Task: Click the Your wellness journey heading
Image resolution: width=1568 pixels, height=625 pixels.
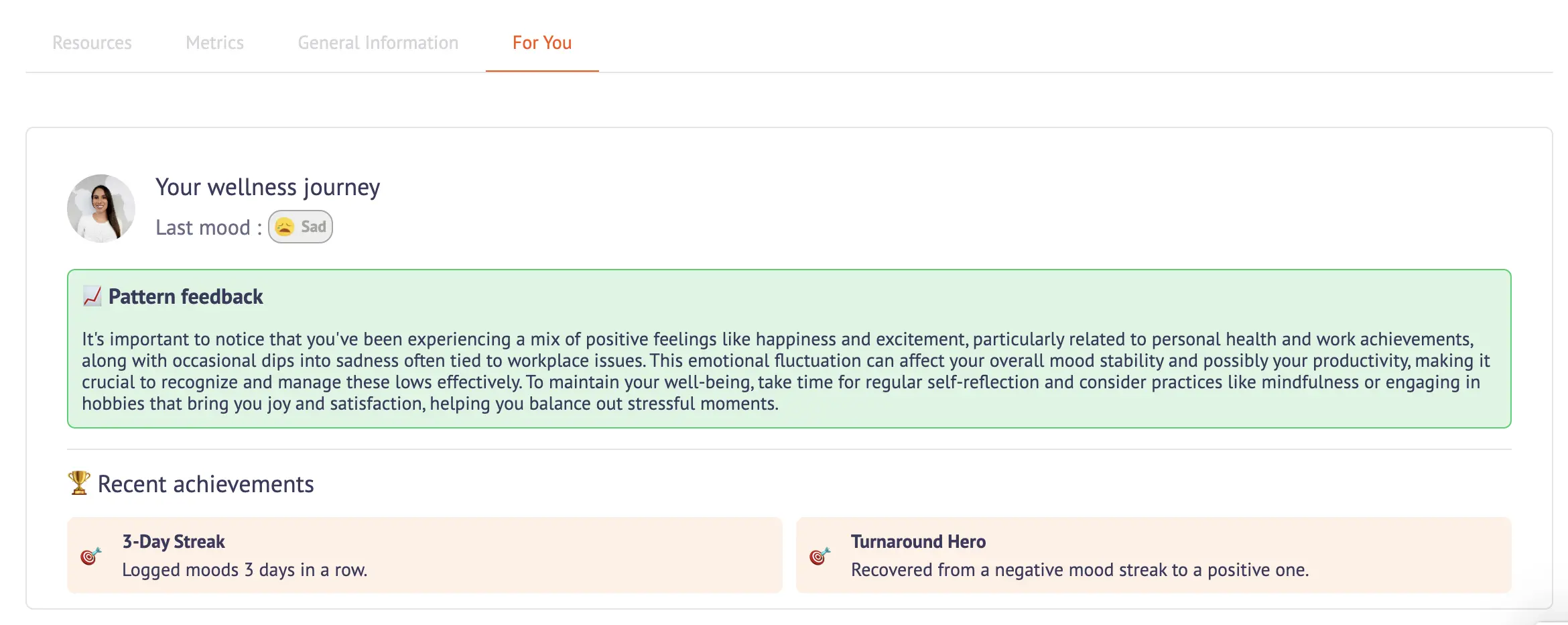Action: coord(267,187)
